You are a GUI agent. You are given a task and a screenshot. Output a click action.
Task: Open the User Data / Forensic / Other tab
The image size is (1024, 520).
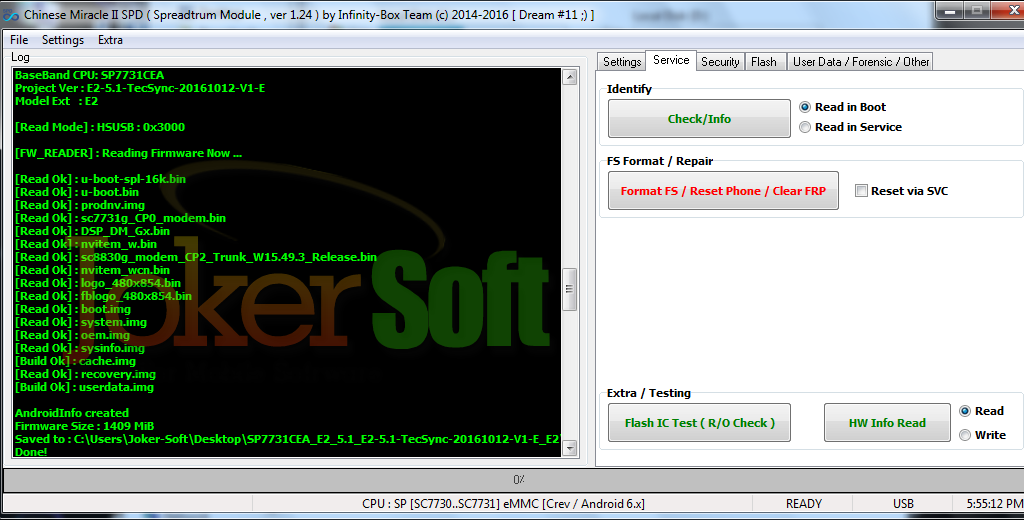(x=861, y=61)
